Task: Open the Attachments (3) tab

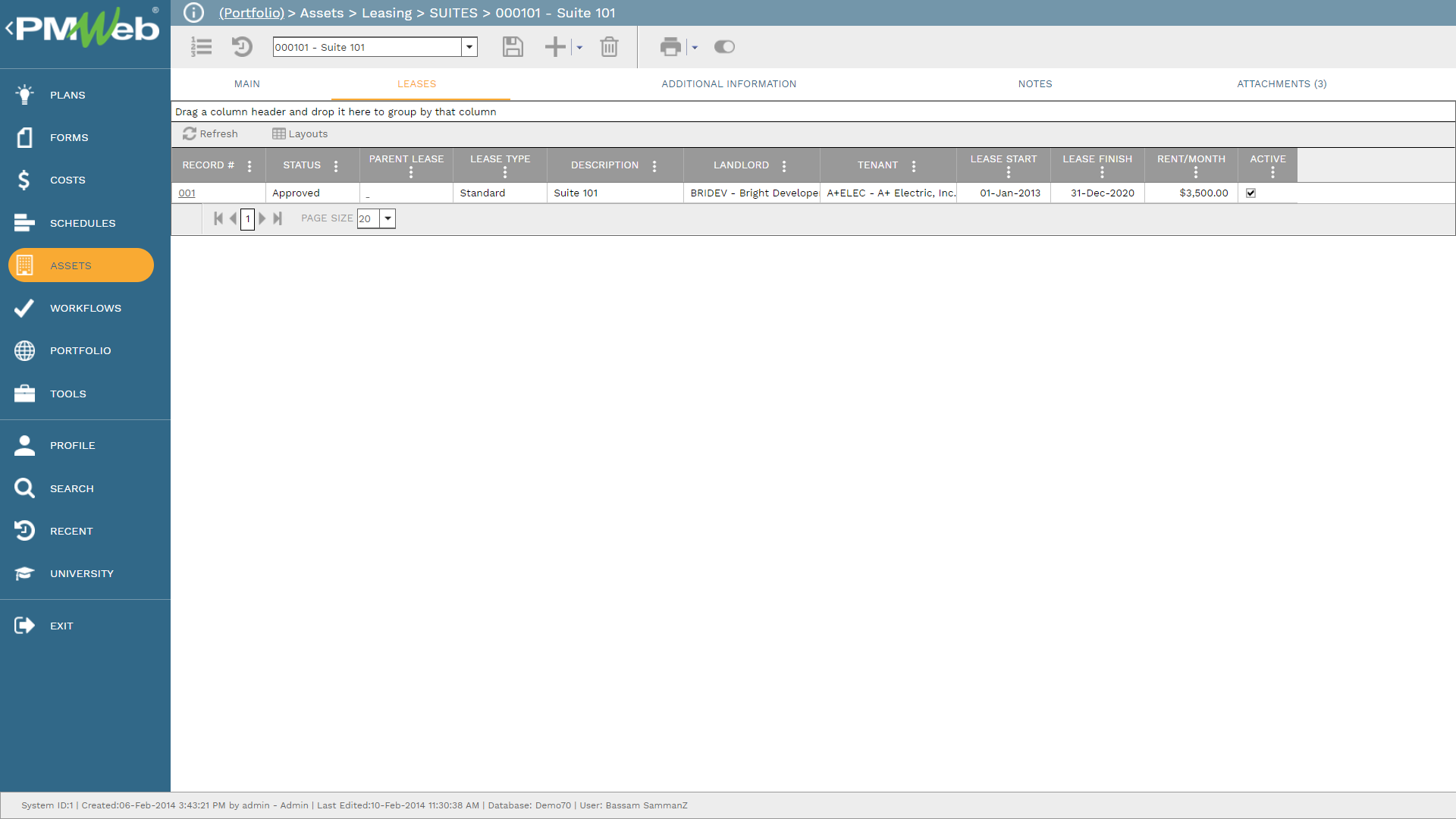Action: tap(1282, 84)
